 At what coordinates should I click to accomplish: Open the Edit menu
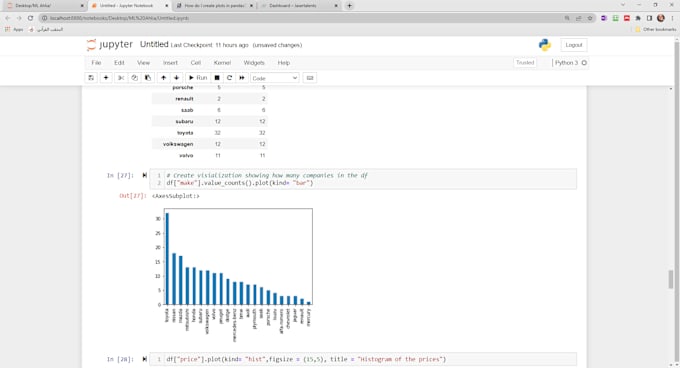pos(119,63)
